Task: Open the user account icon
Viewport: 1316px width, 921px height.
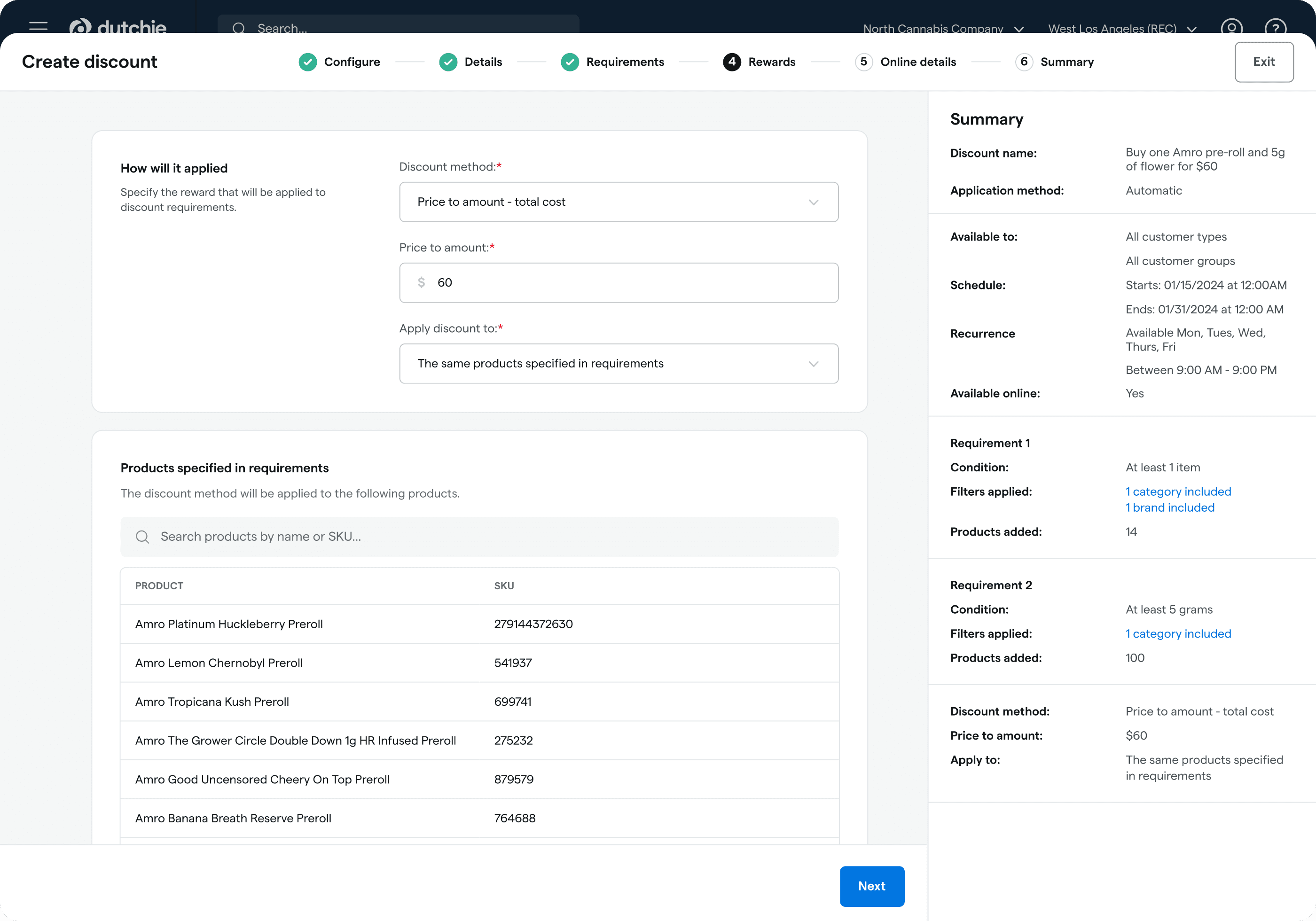Action: pos(1232,28)
